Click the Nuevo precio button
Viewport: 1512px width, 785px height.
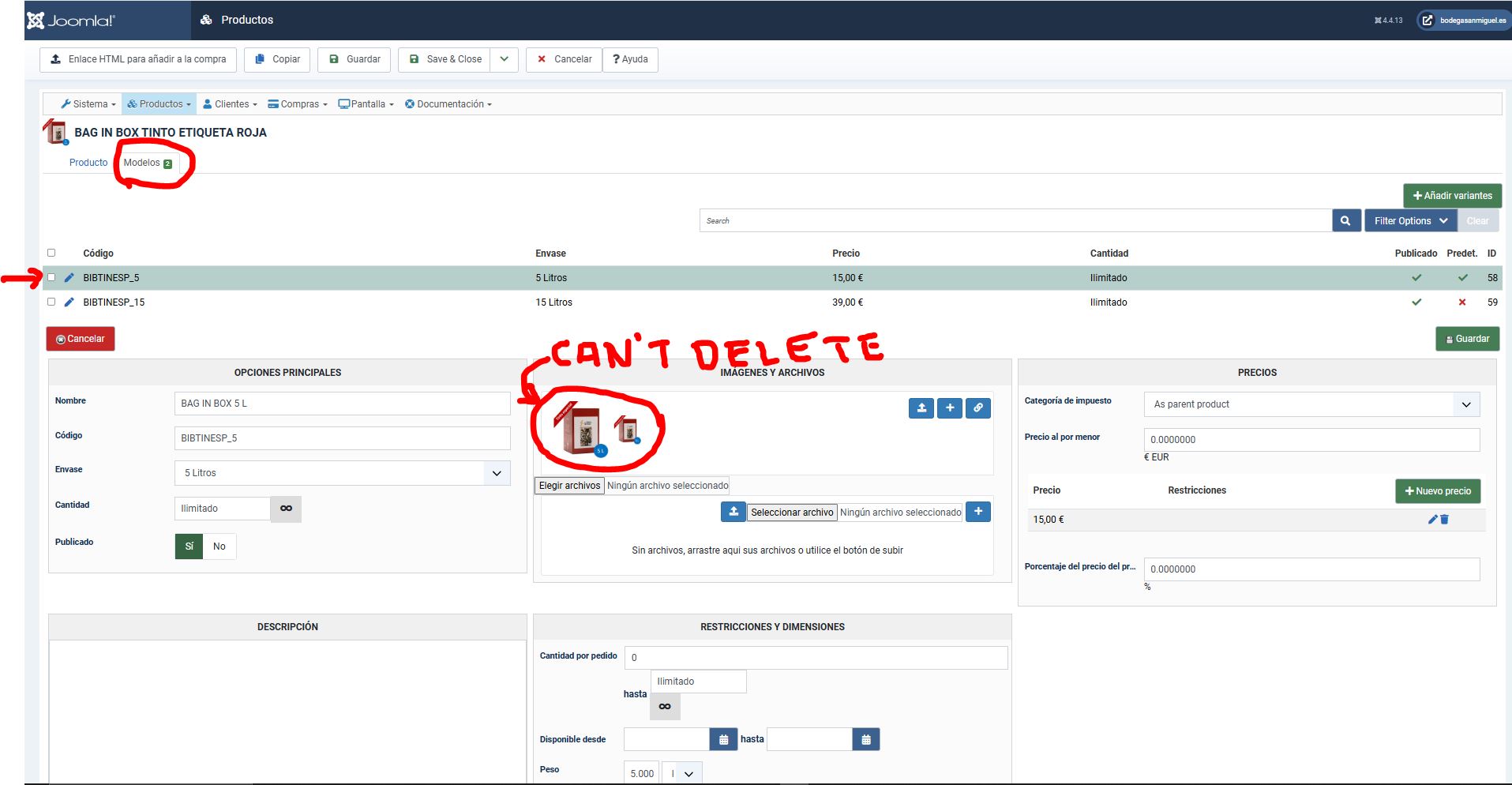click(1438, 491)
